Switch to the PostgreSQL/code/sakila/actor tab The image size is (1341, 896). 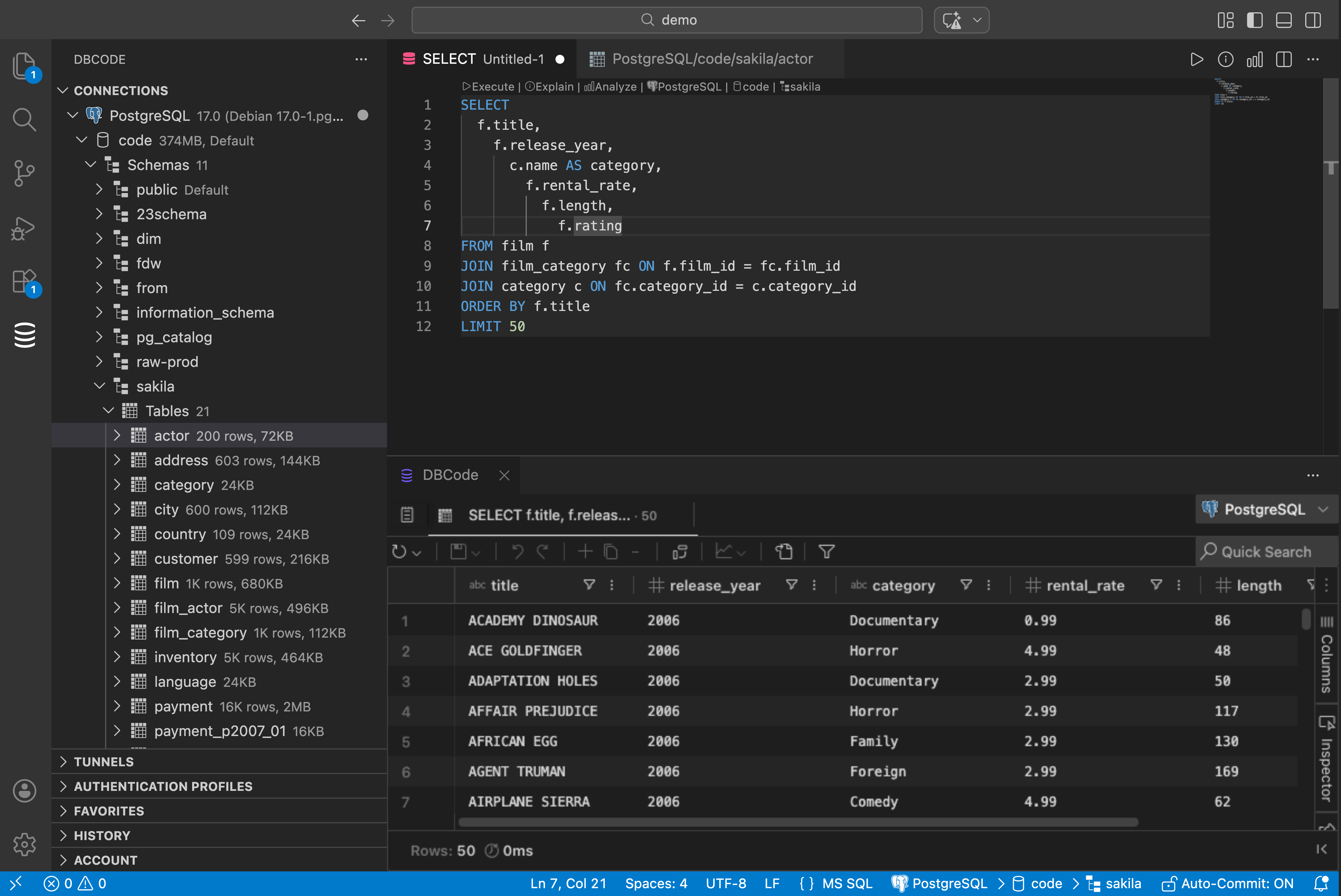[x=711, y=58]
